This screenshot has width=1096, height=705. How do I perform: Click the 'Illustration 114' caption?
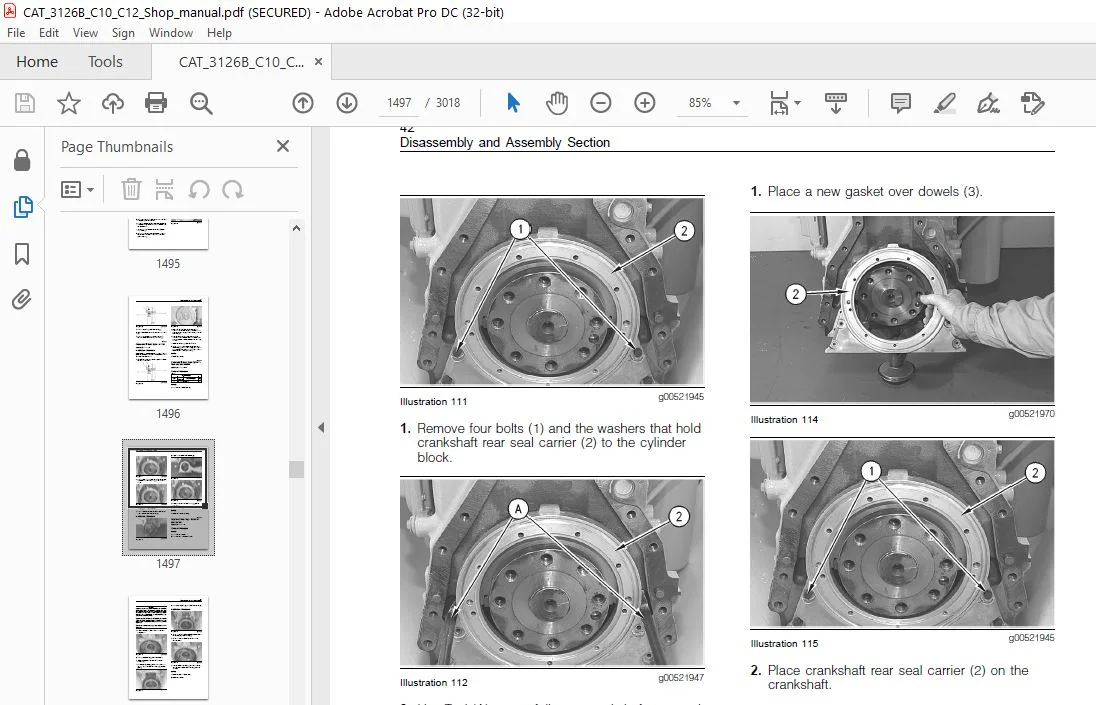point(784,420)
